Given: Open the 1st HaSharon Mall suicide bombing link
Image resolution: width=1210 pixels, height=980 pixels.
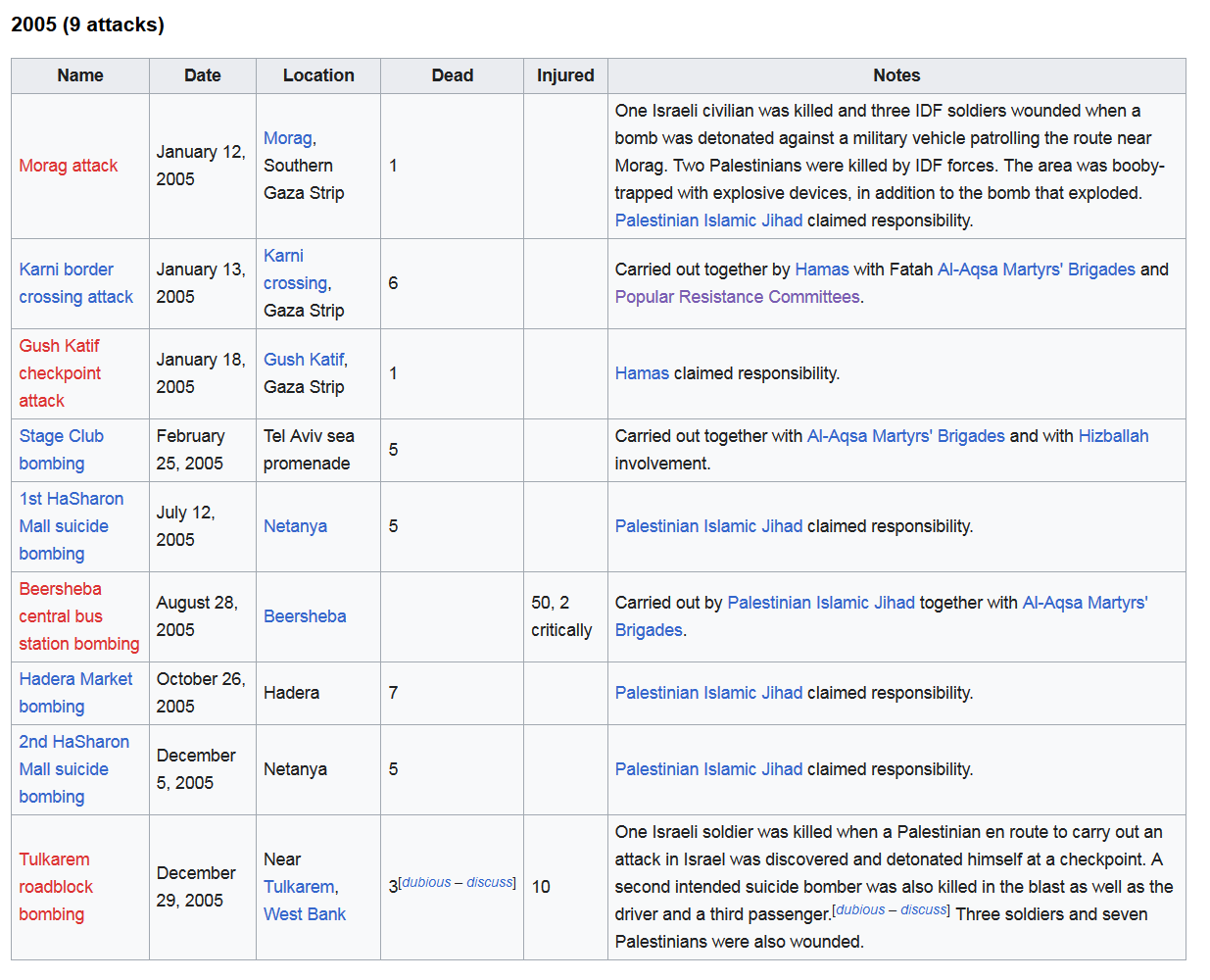Looking at the screenshot, I should 72,526.
